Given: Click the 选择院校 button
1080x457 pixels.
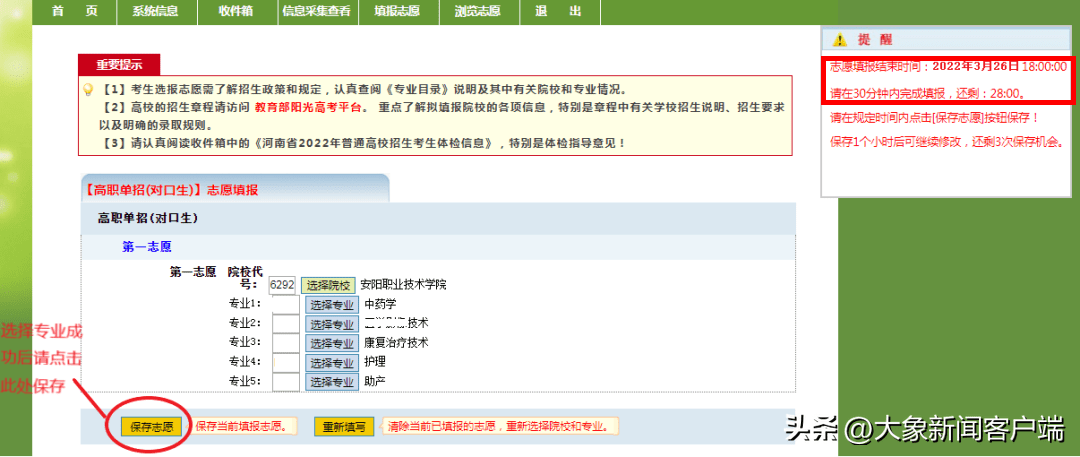Looking at the screenshot, I should (x=329, y=285).
